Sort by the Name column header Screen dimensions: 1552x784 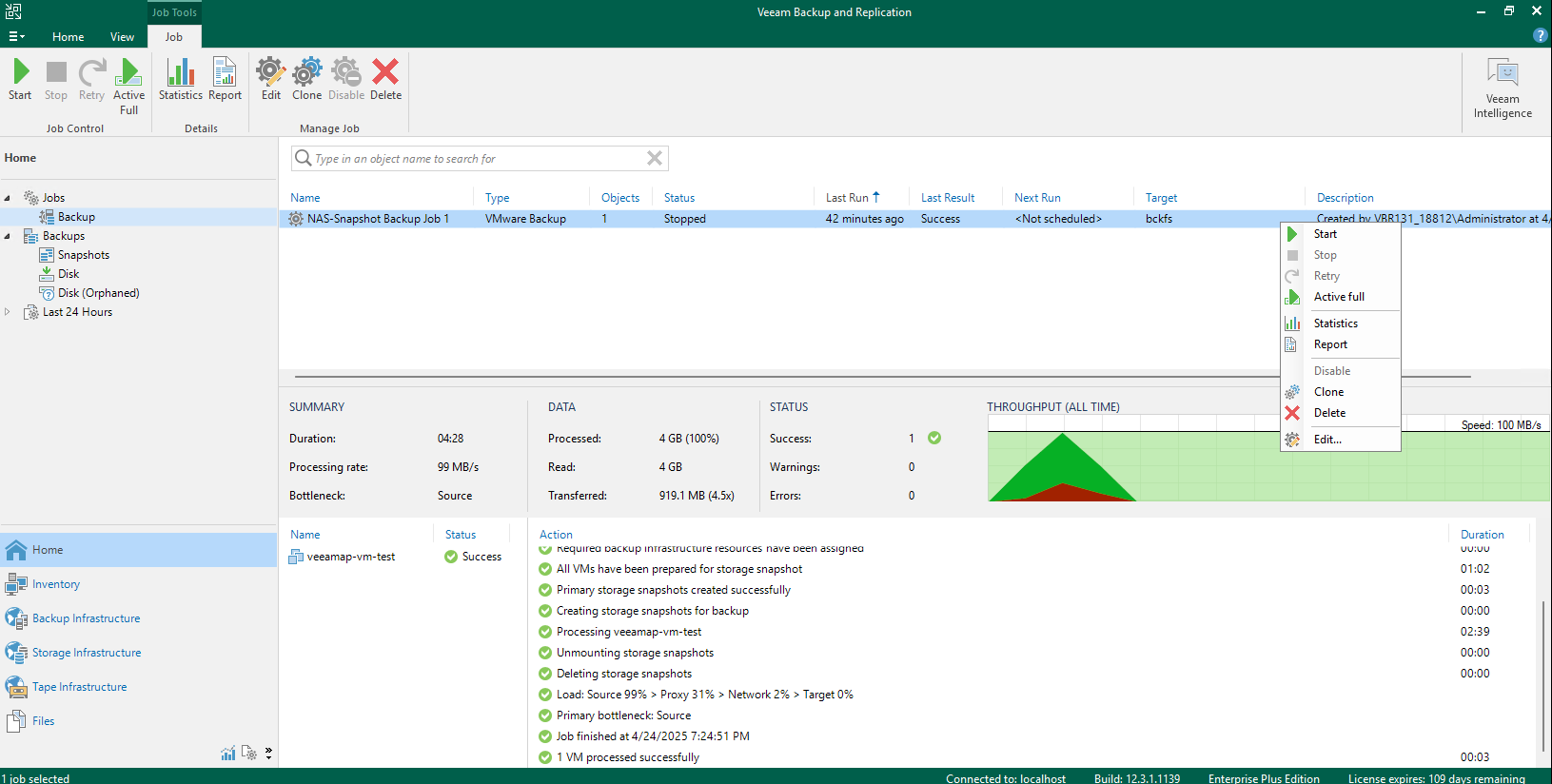coord(305,198)
